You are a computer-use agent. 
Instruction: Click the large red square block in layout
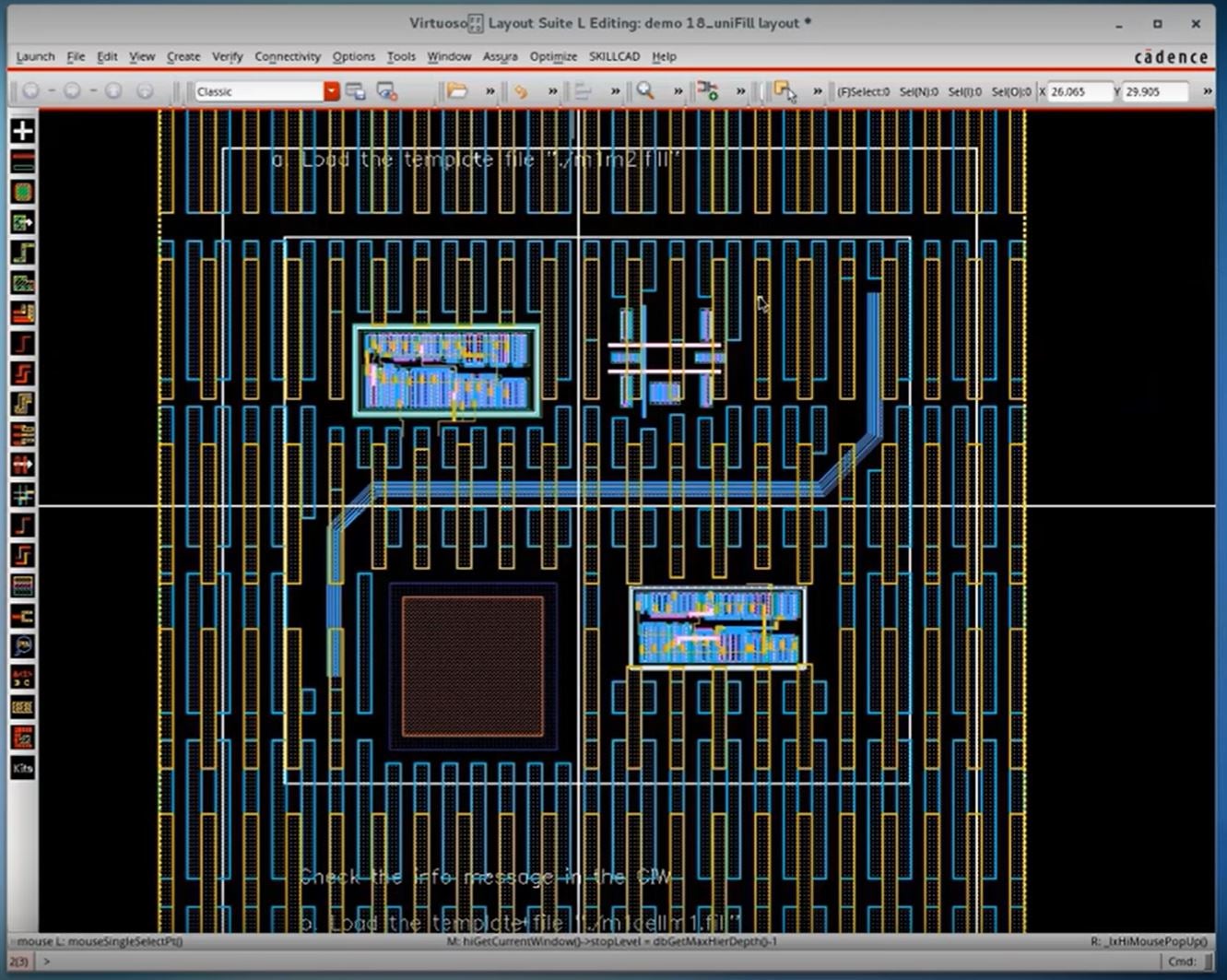473,666
